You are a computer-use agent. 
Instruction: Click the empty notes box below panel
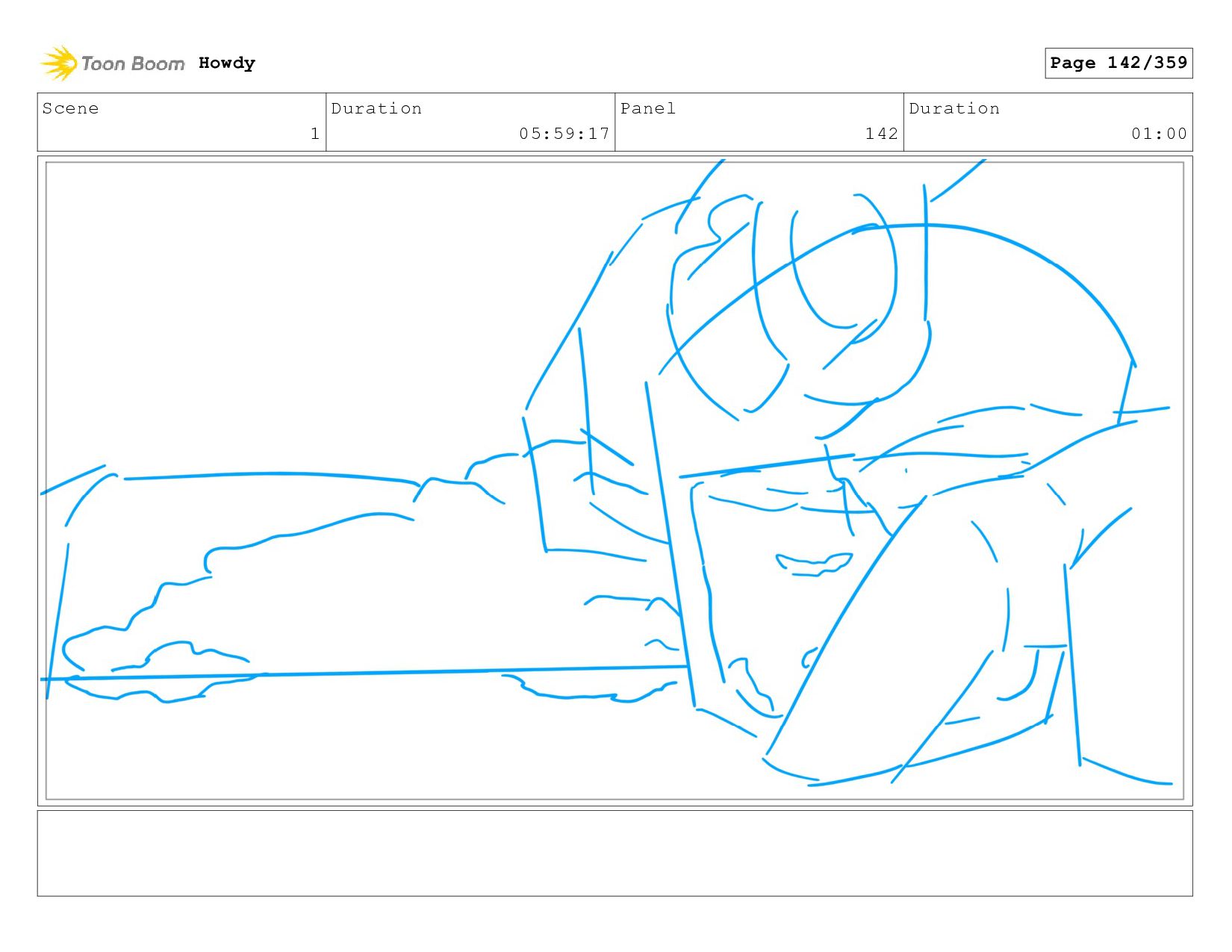tap(615, 853)
